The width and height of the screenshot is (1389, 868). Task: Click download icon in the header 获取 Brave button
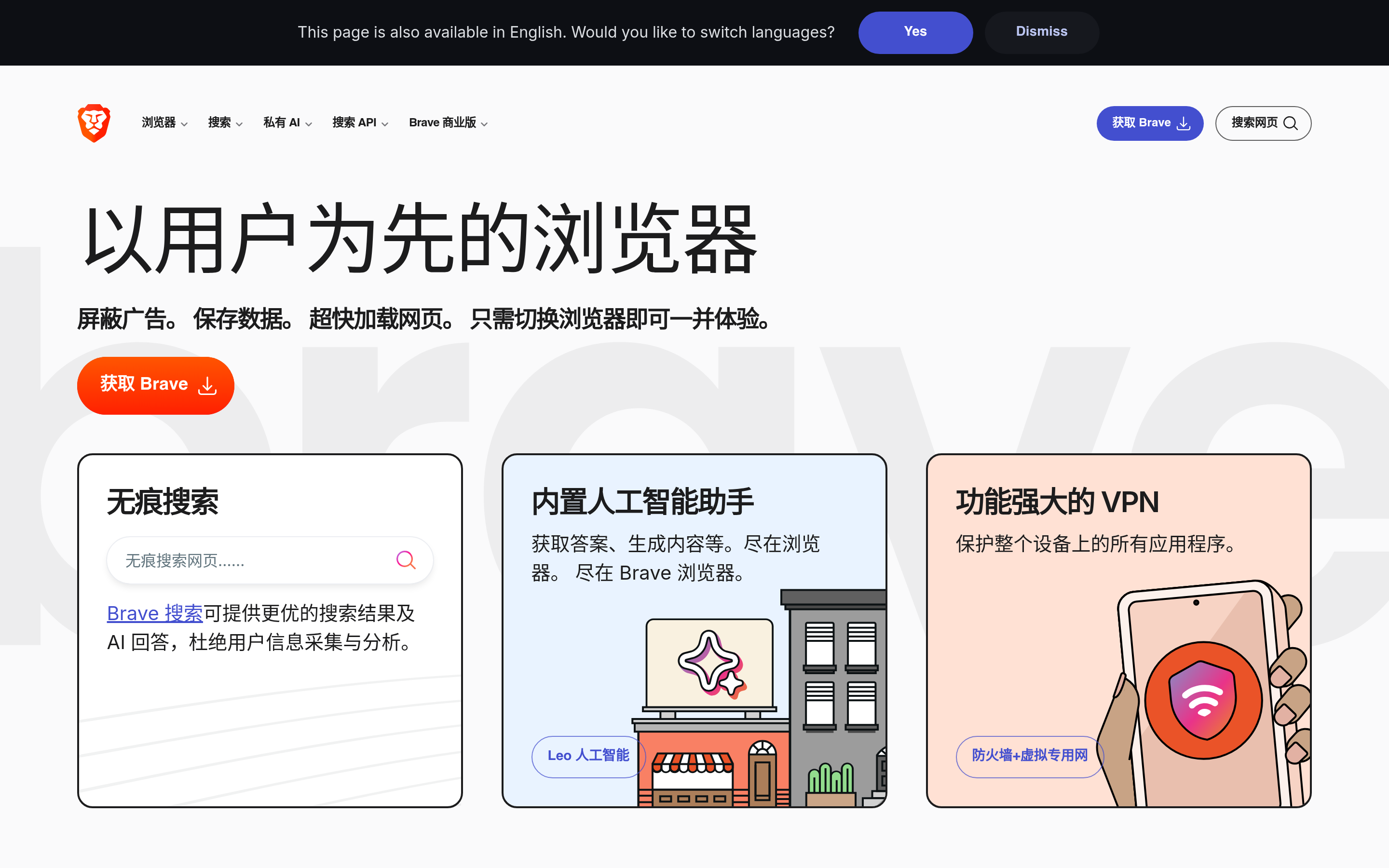point(1184,123)
